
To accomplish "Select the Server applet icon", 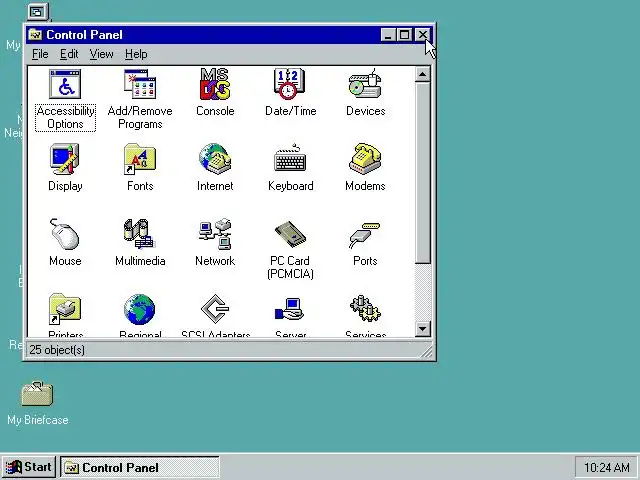I will (290, 310).
